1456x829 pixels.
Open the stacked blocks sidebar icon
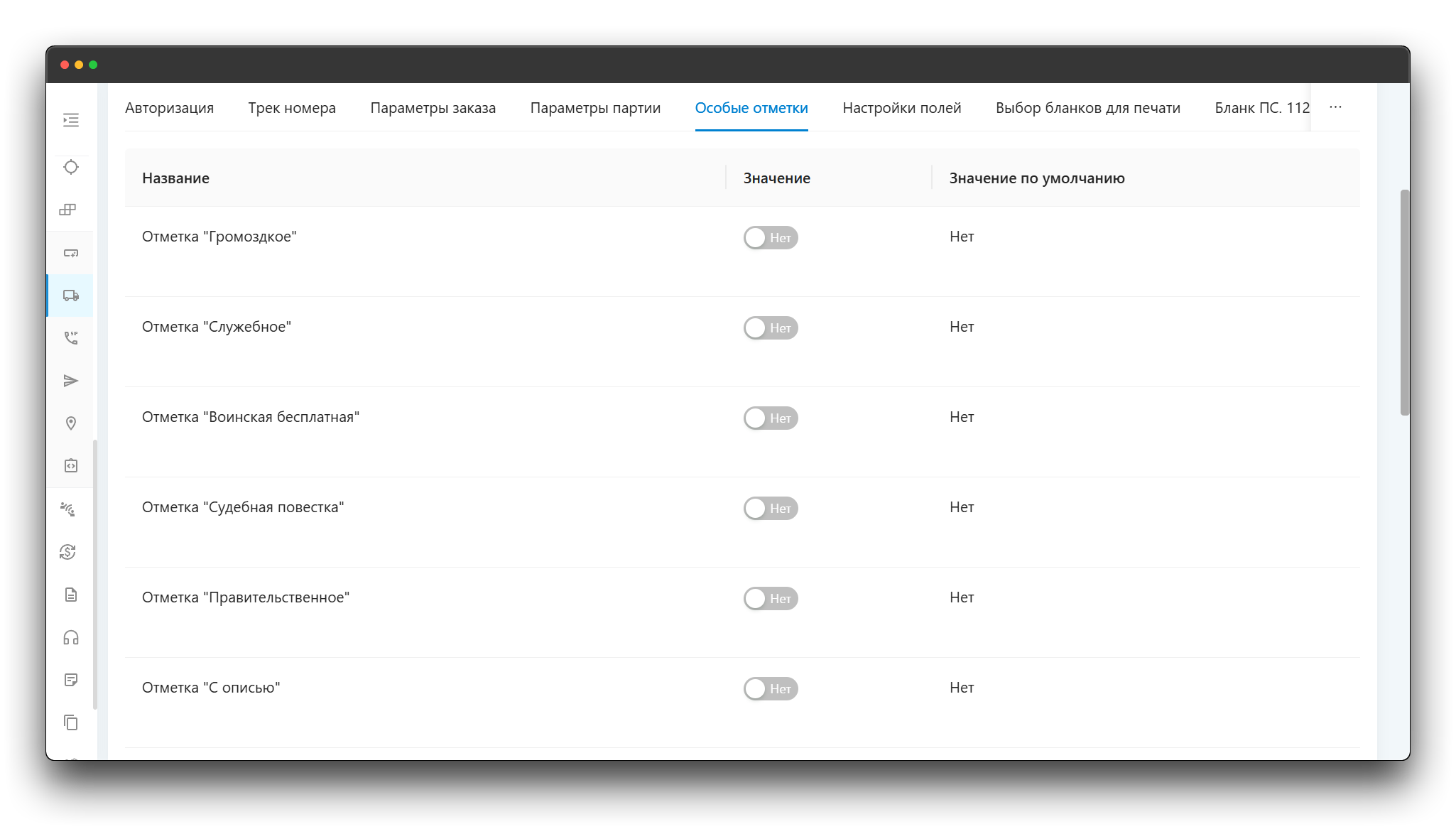click(68, 210)
